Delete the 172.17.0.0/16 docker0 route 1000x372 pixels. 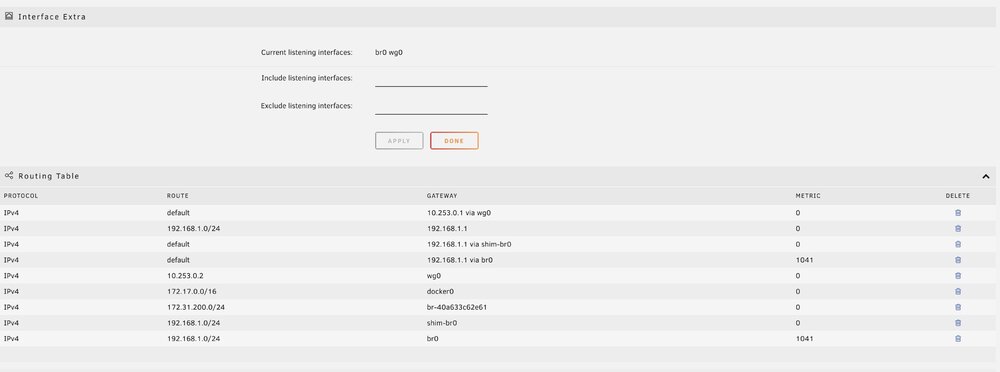pyautogui.click(x=958, y=292)
